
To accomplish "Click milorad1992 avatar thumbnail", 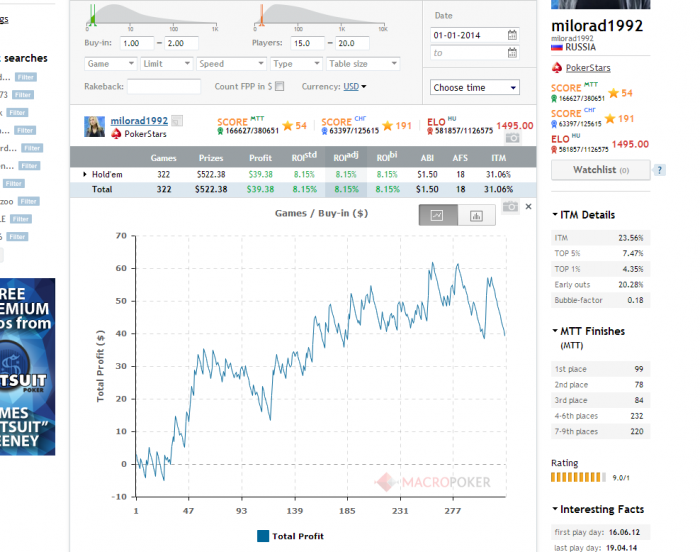I will (x=94, y=126).
